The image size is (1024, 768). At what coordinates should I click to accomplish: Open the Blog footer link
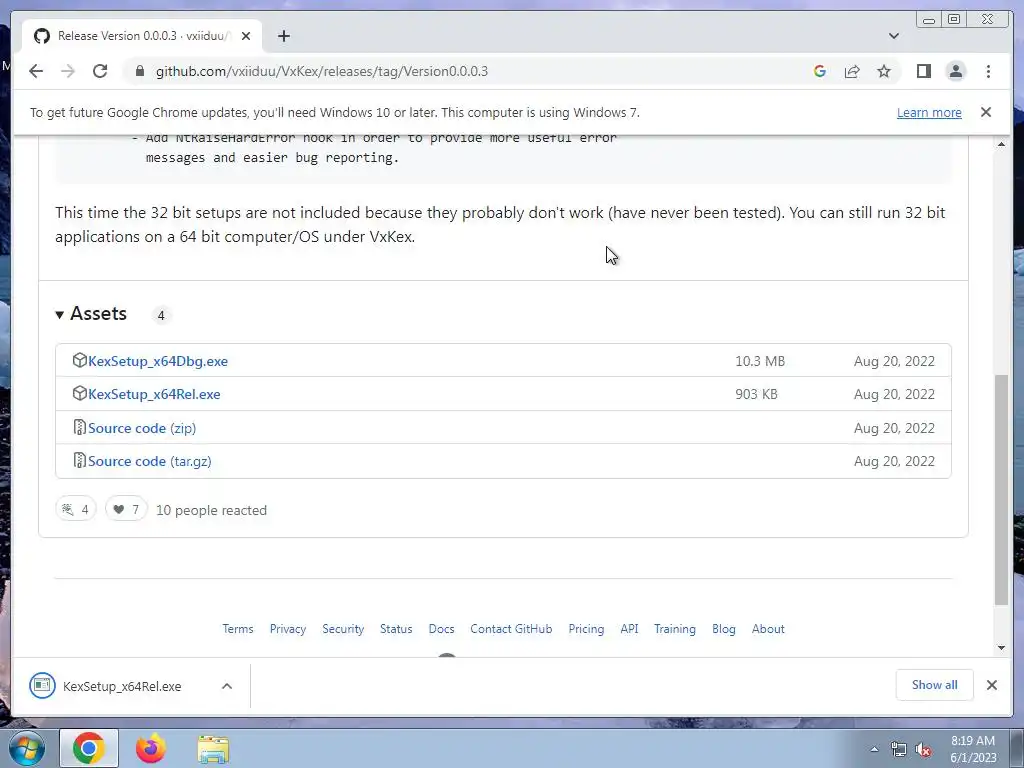click(724, 629)
